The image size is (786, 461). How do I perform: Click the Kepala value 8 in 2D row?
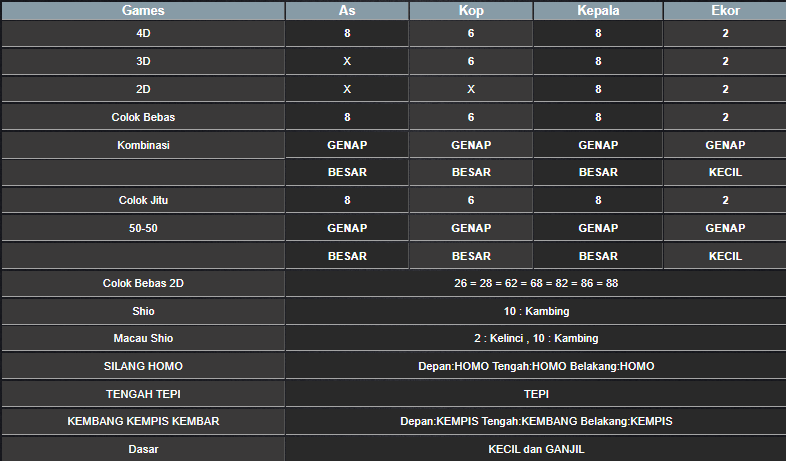coord(598,90)
